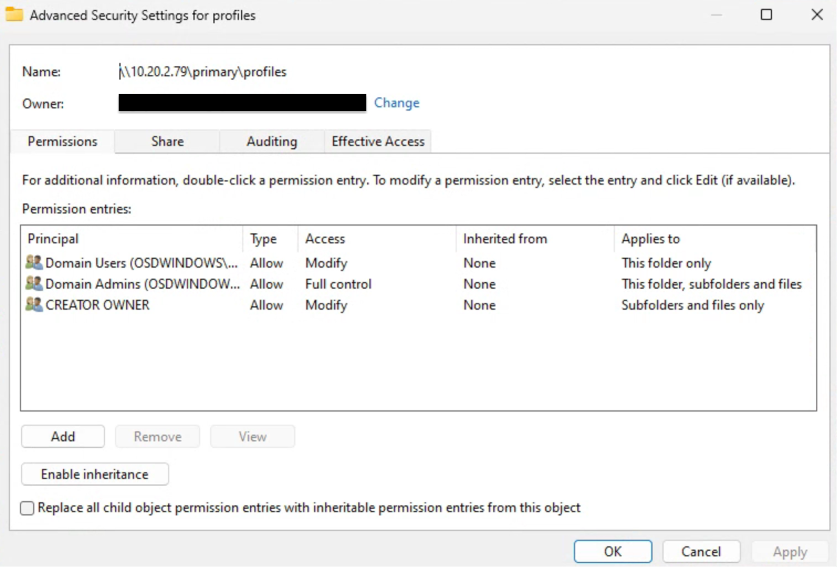This screenshot has width=840, height=568.
Task: Select the Permissions tab
Action: click(x=62, y=142)
